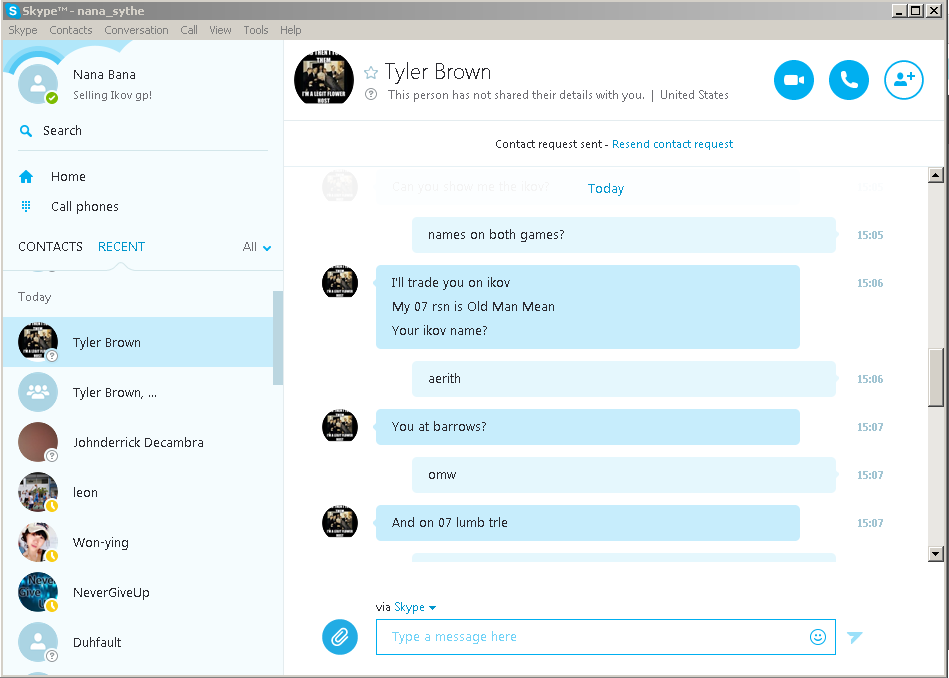The width and height of the screenshot is (949, 678).
Task: Open the Contacts menu
Action: point(71,30)
